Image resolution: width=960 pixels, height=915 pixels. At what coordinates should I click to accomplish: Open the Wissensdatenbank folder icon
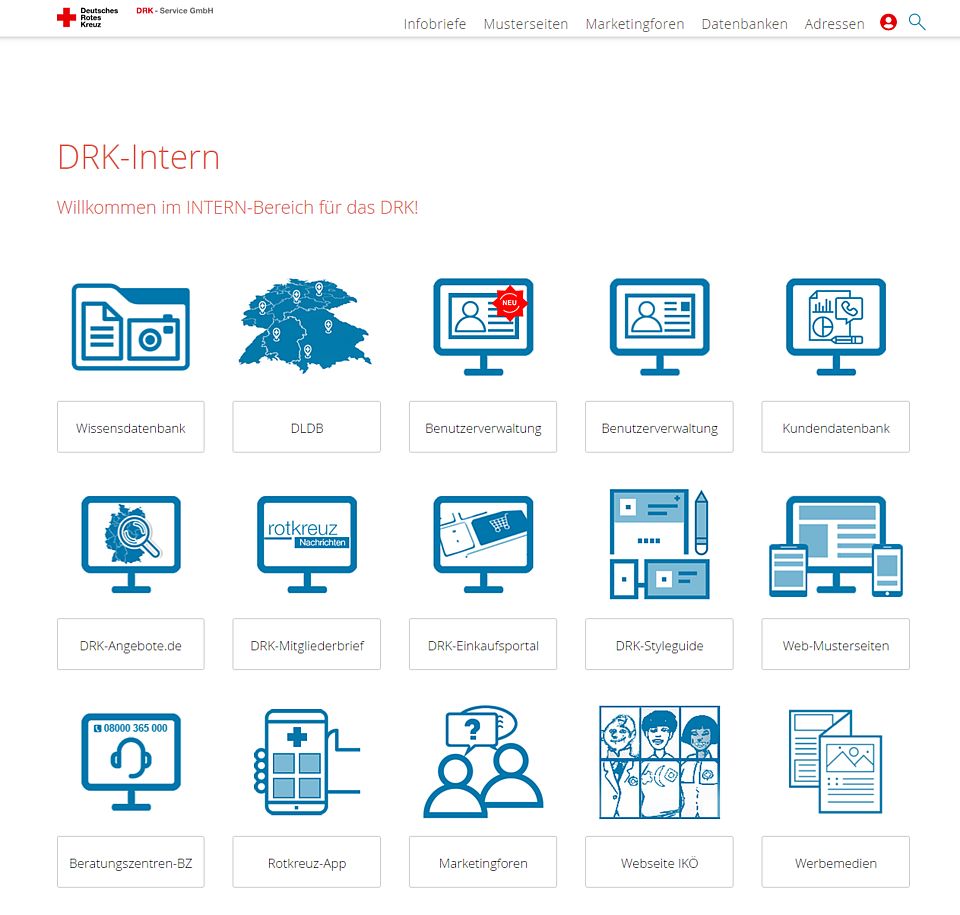130,325
